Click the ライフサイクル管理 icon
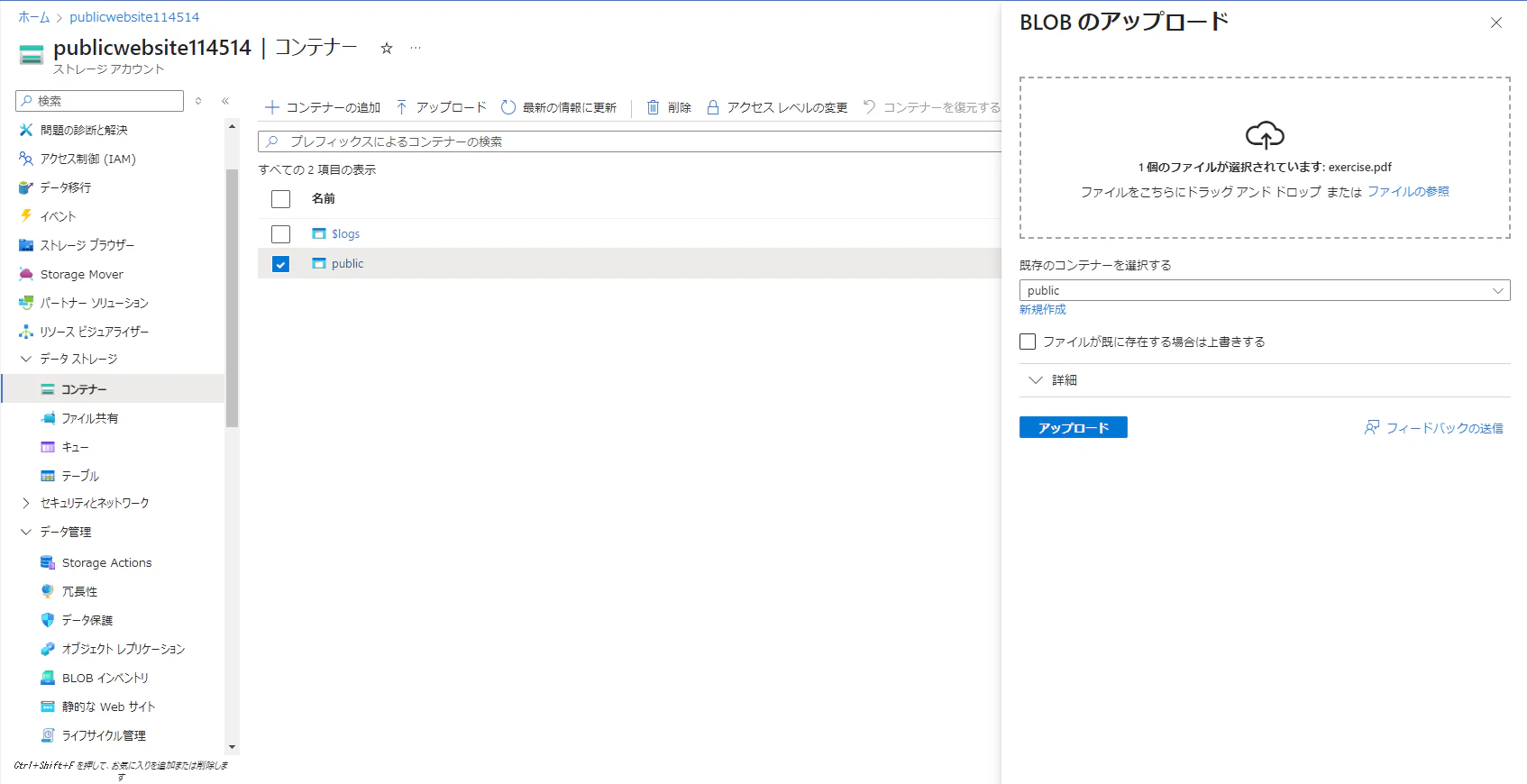This screenshot has height=784, width=1527. (48, 735)
